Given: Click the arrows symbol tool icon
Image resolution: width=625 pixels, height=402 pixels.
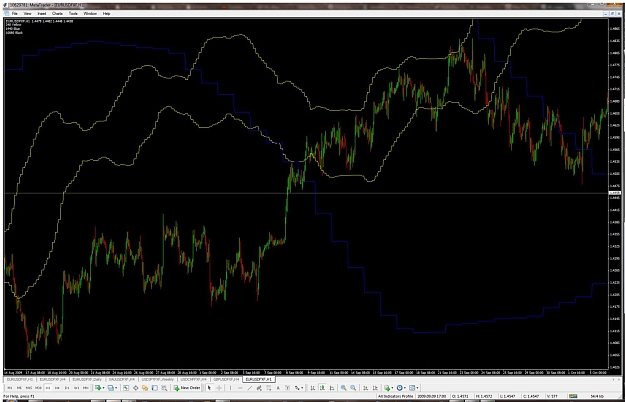Looking at the screenshot, I should (x=297, y=388).
